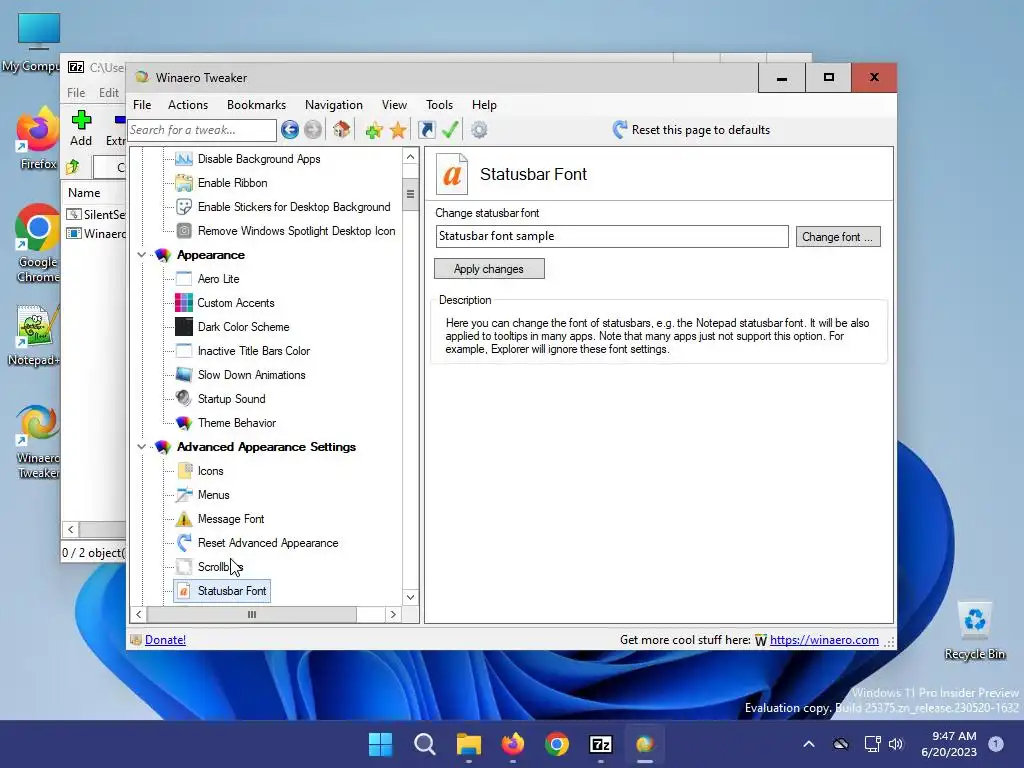Collapse the Appearance tree section
Image resolution: width=1024 pixels, height=768 pixels.
(141, 255)
